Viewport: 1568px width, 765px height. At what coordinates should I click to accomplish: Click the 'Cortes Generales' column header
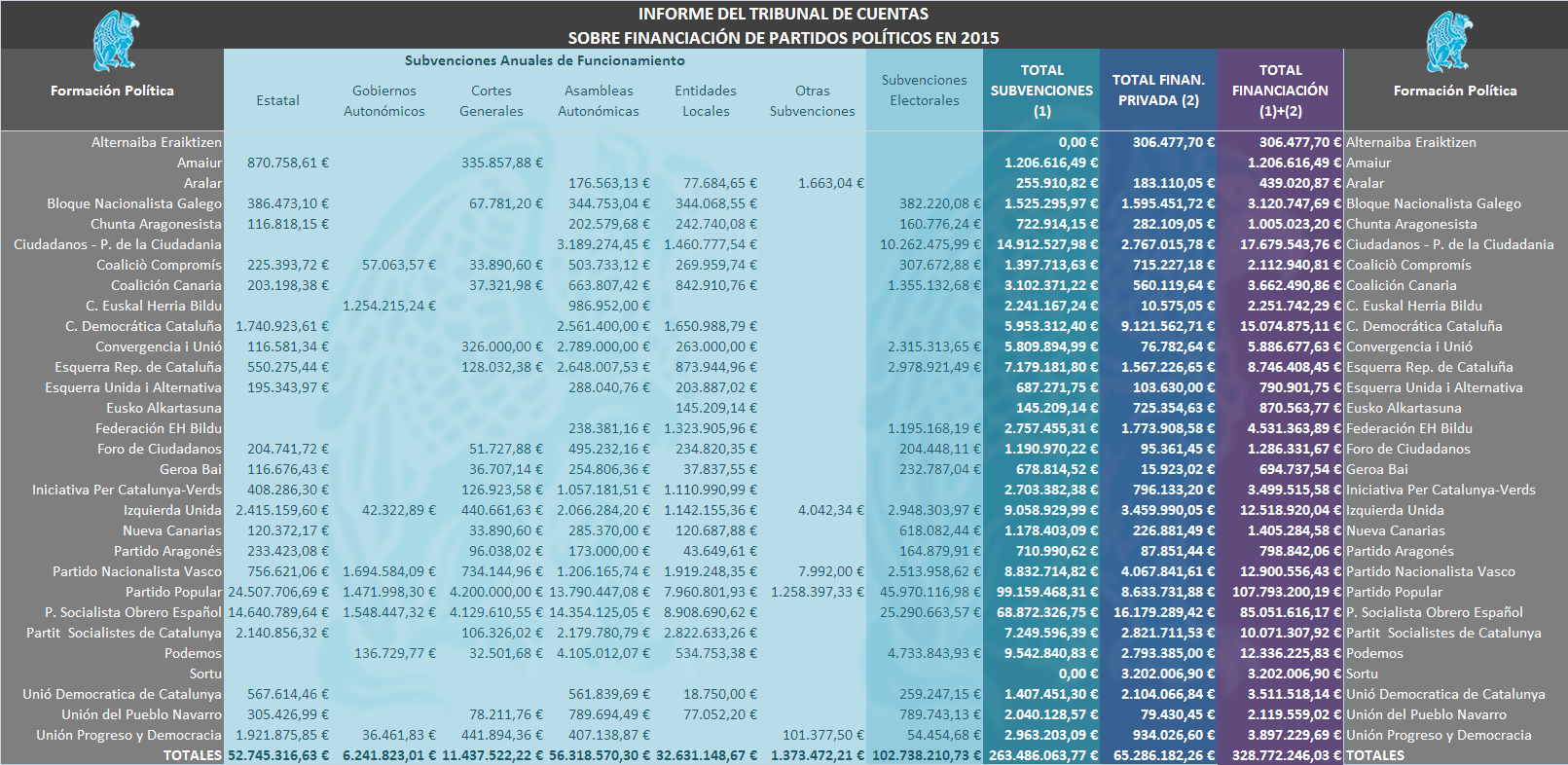click(x=492, y=100)
